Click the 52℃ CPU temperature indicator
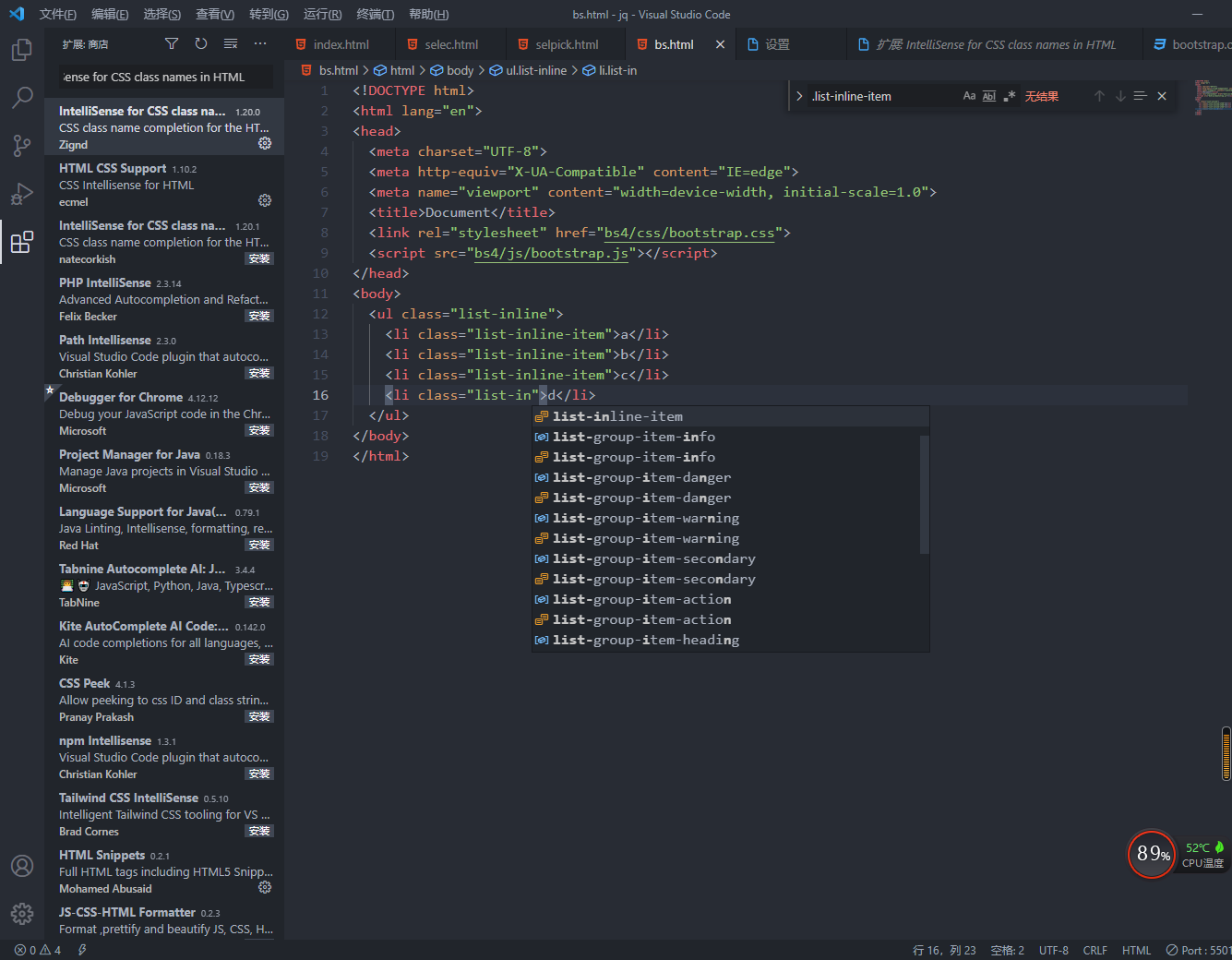Viewport: 1232px width, 960px height. click(x=1203, y=855)
